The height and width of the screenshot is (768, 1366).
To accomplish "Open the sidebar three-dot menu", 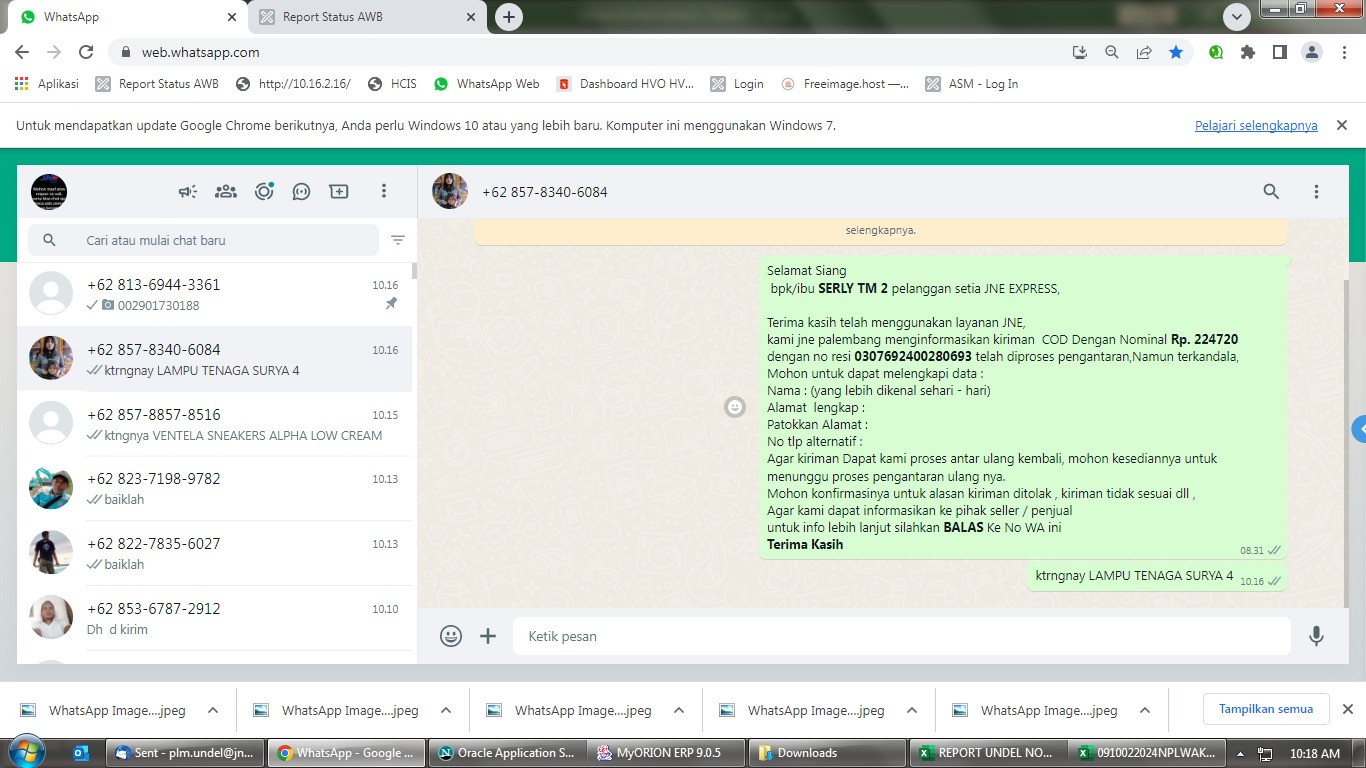I will pyautogui.click(x=383, y=191).
